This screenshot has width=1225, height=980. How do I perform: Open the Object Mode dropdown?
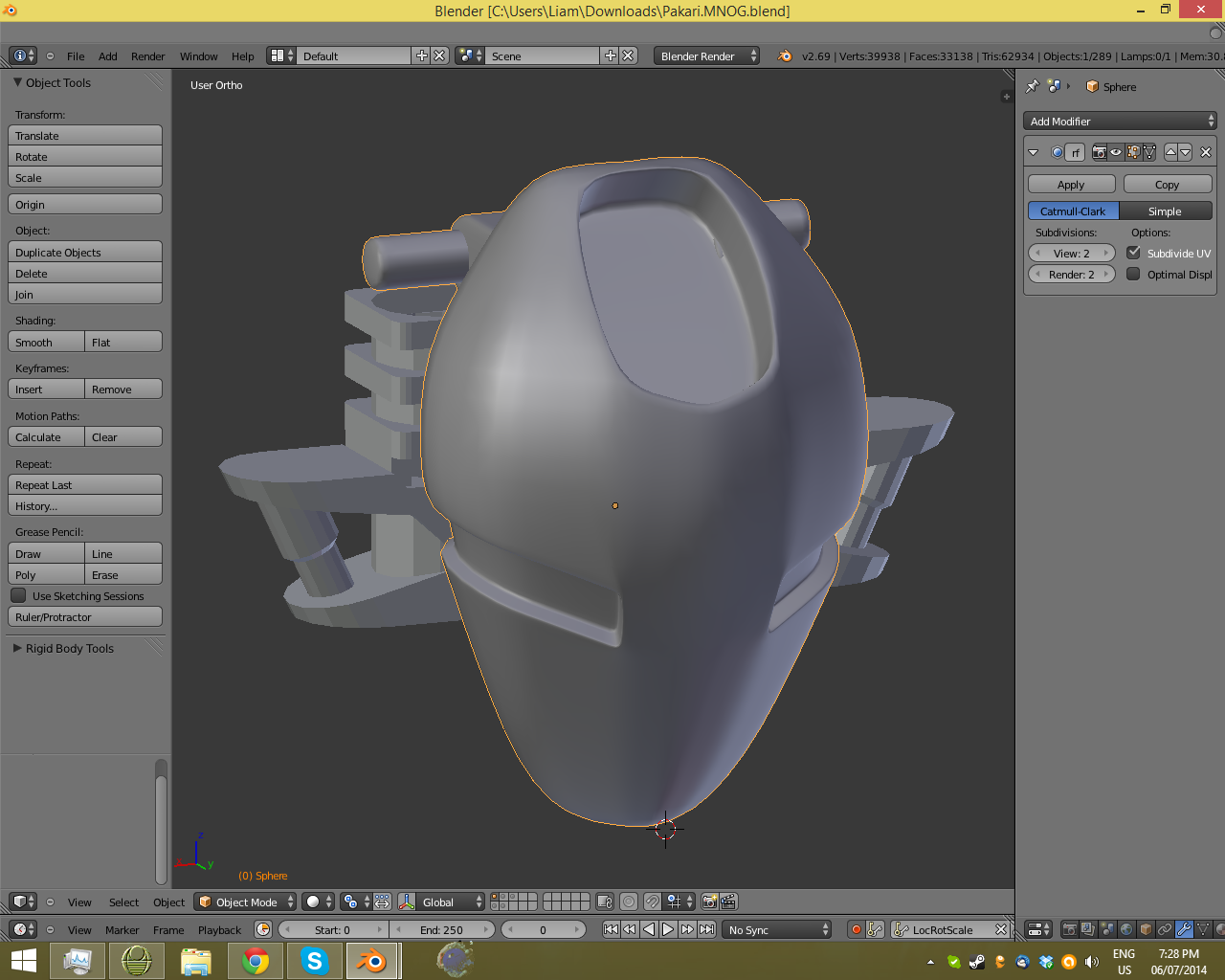tap(244, 902)
